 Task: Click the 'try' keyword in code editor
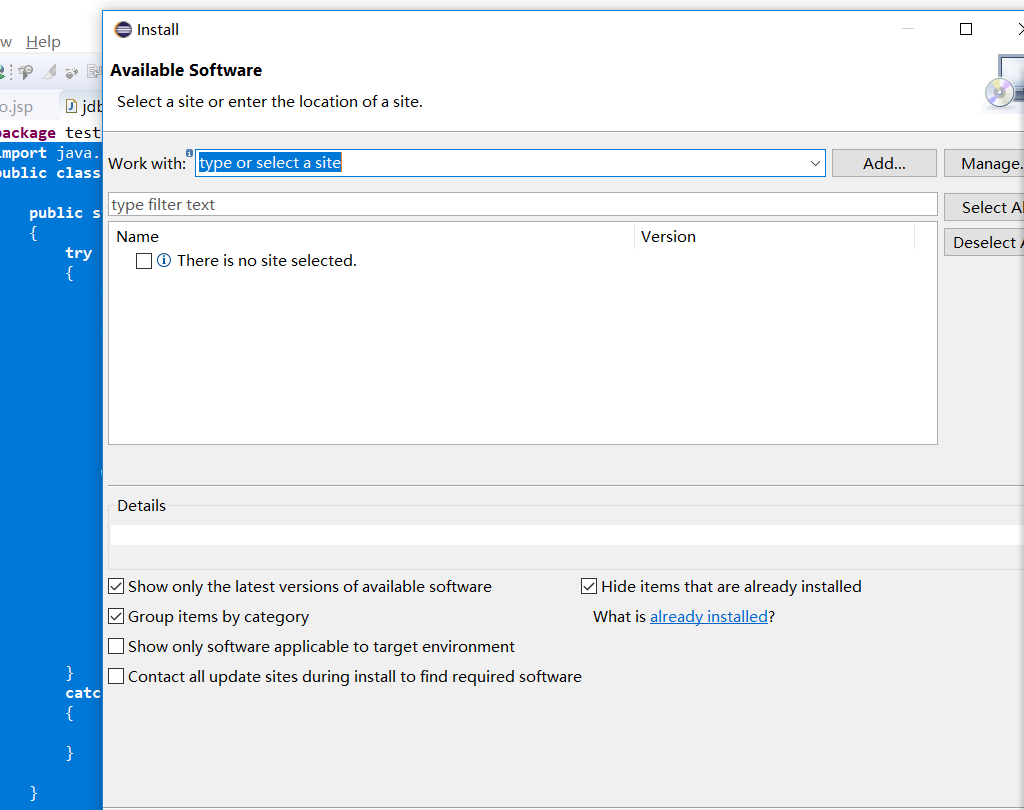coord(78,253)
